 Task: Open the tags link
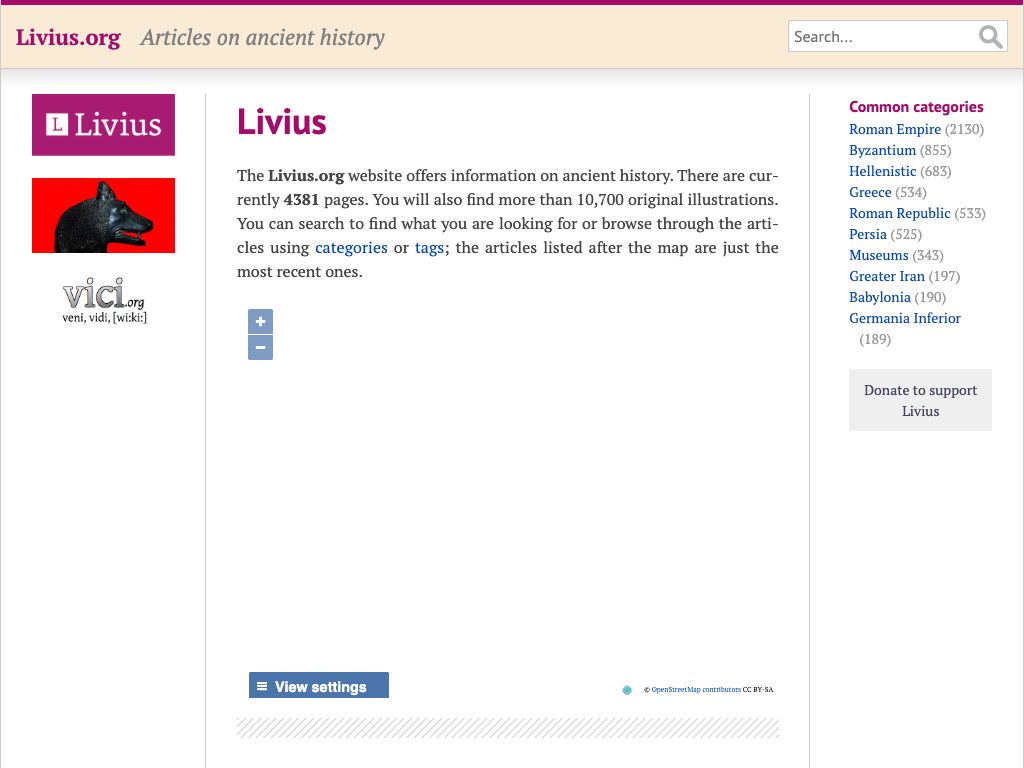pos(429,248)
